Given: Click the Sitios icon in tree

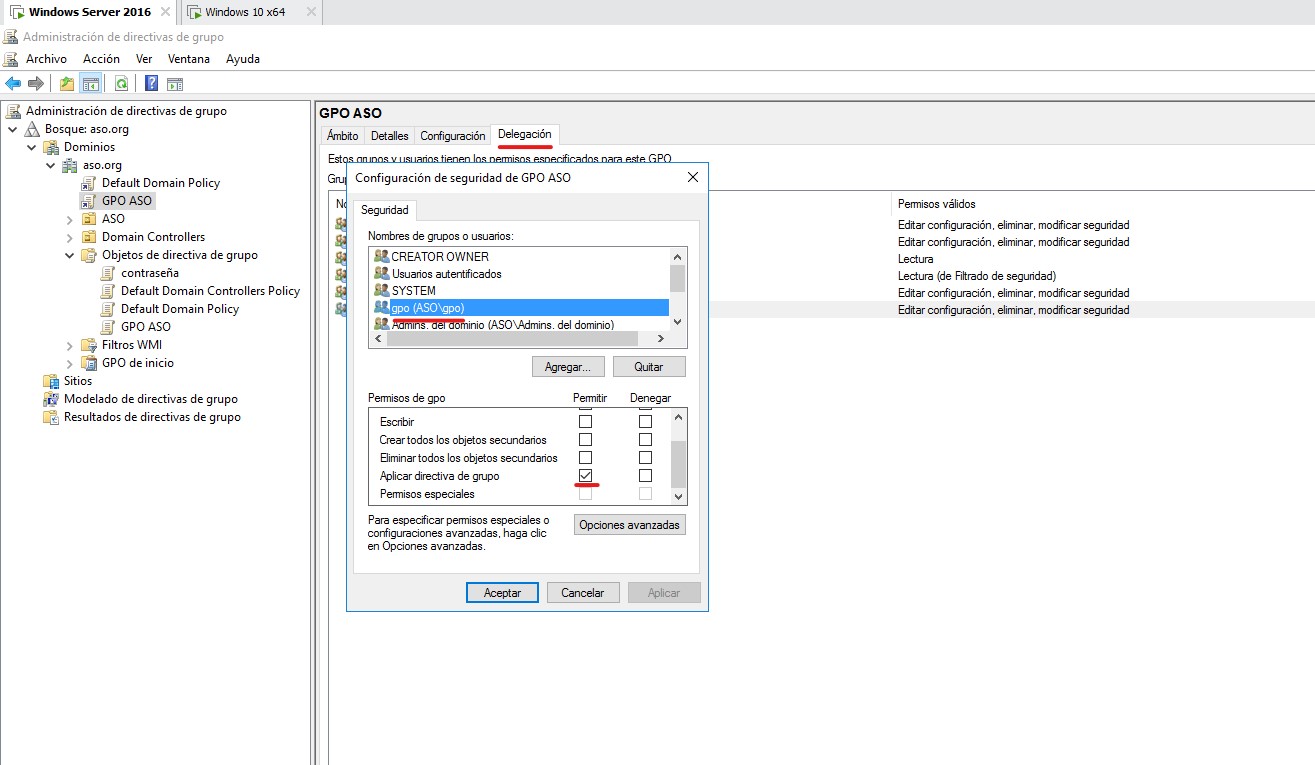Looking at the screenshot, I should (51, 381).
